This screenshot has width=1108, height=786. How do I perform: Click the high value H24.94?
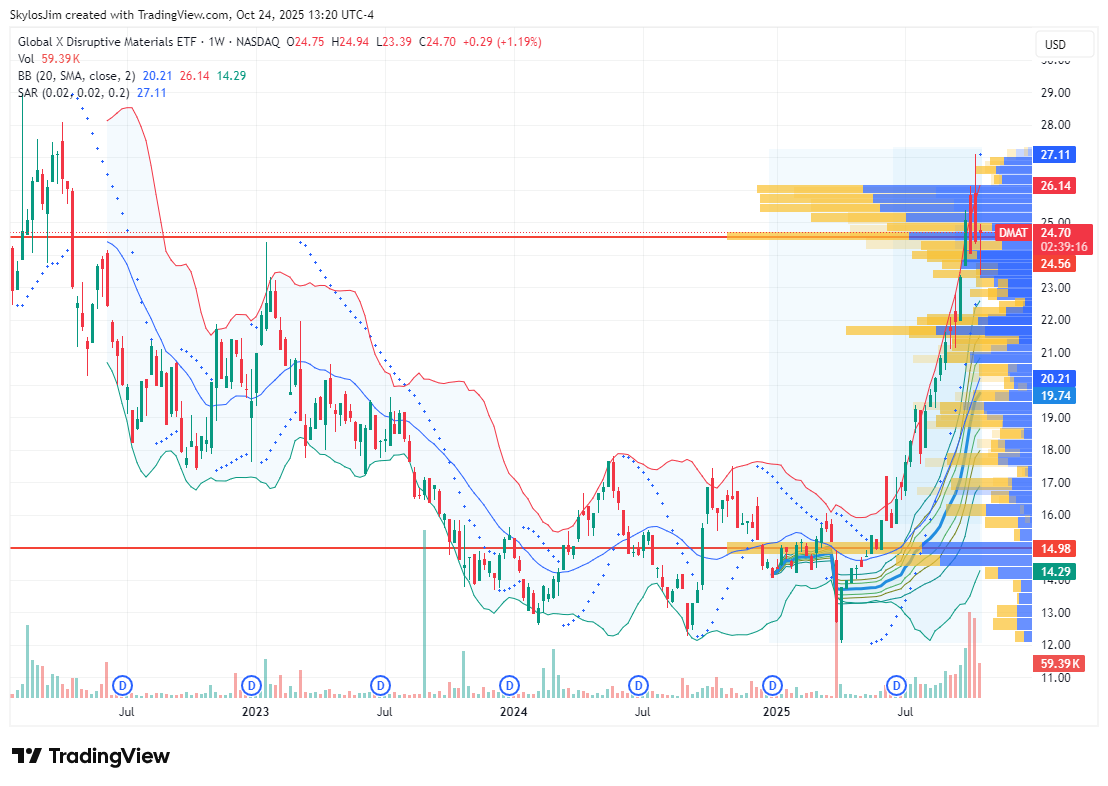click(x=350, y=42)
